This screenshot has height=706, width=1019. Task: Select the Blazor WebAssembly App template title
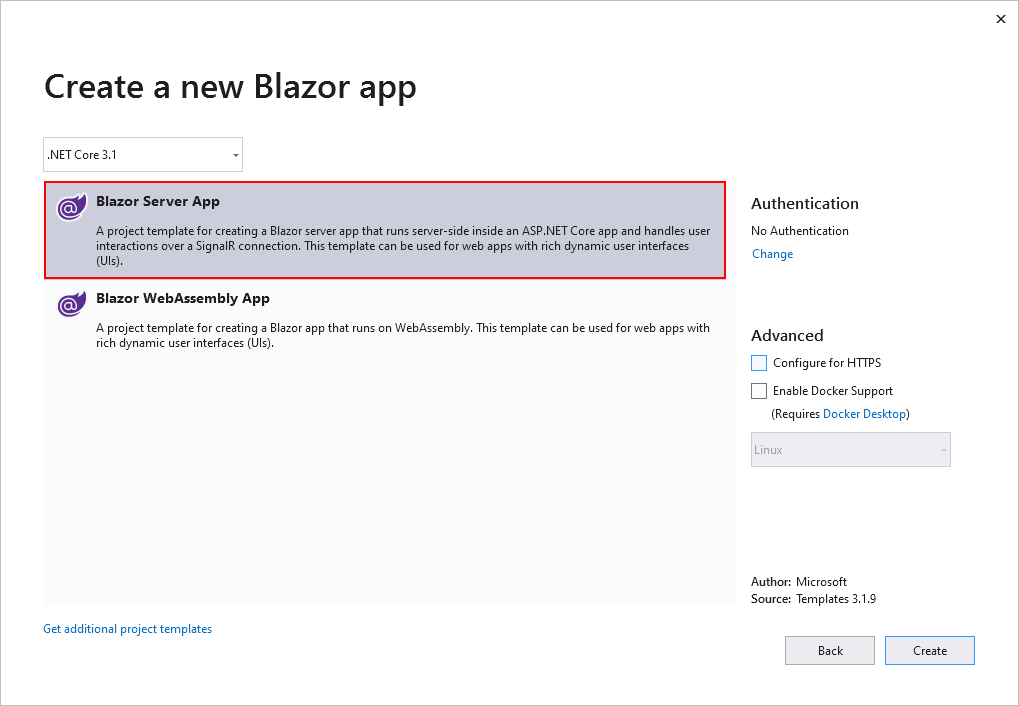[183, 299]
